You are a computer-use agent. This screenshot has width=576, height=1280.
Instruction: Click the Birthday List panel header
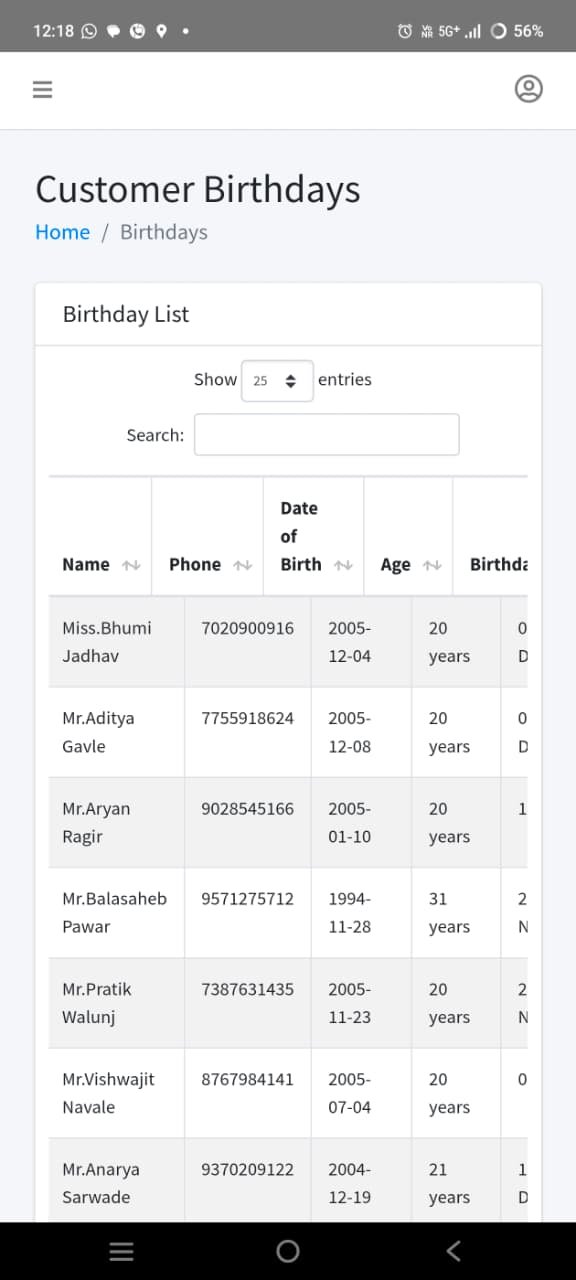125,314
